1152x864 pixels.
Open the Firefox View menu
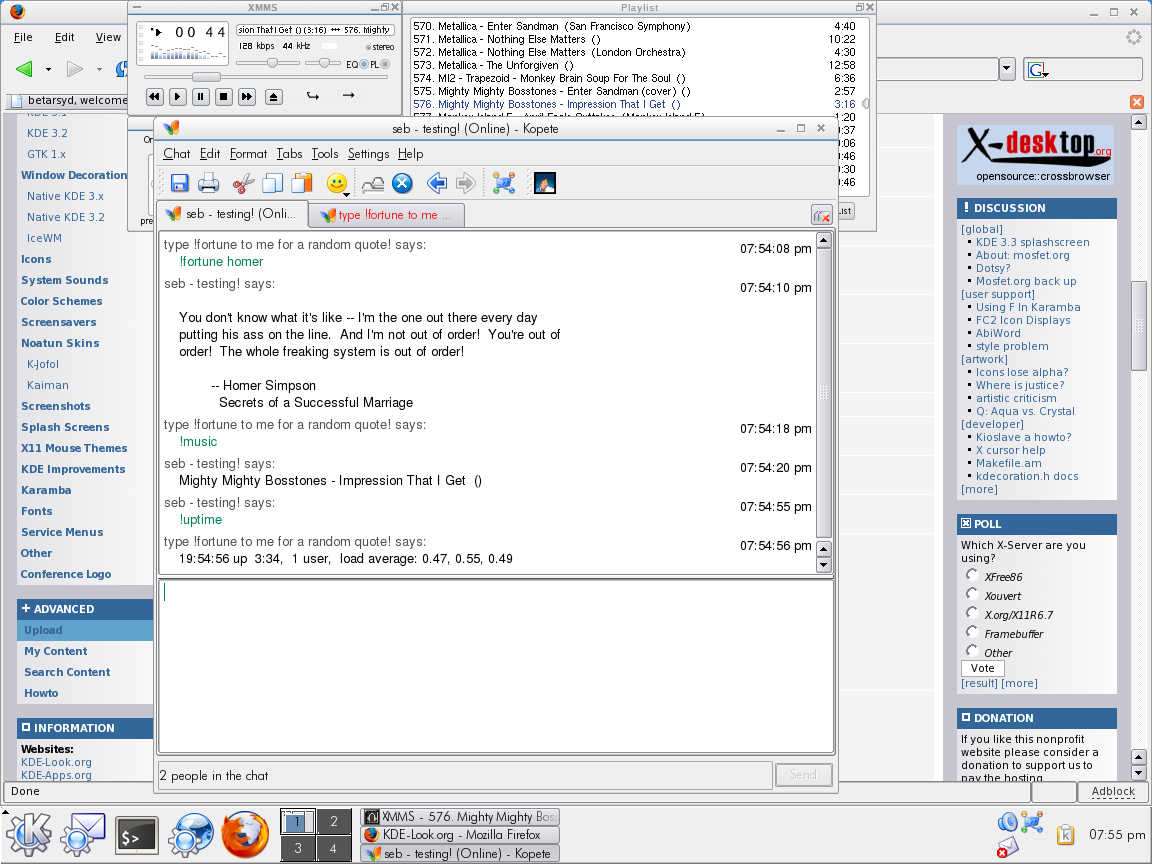click(x=108, y=37)
